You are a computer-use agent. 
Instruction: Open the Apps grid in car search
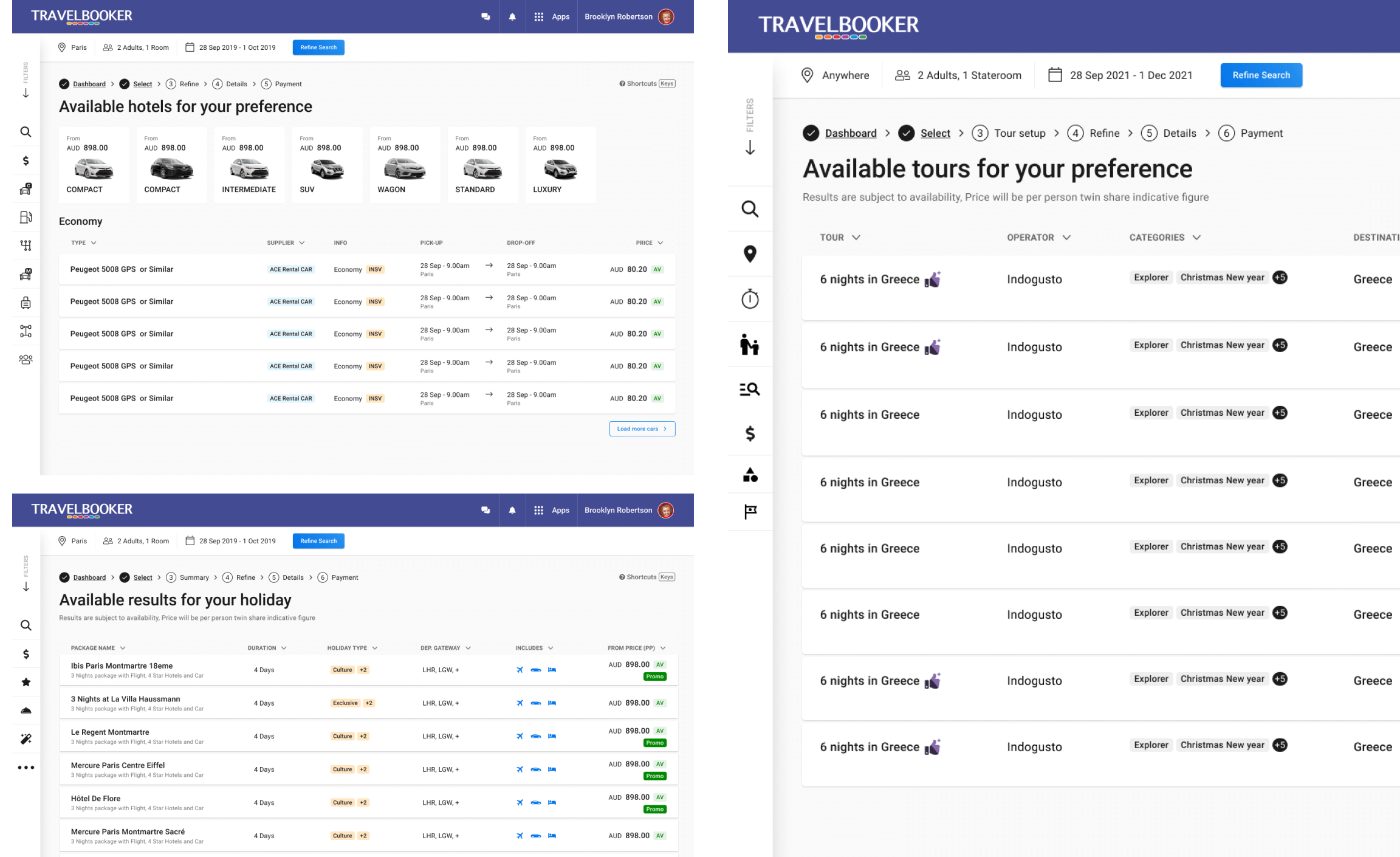pos(551,17)
